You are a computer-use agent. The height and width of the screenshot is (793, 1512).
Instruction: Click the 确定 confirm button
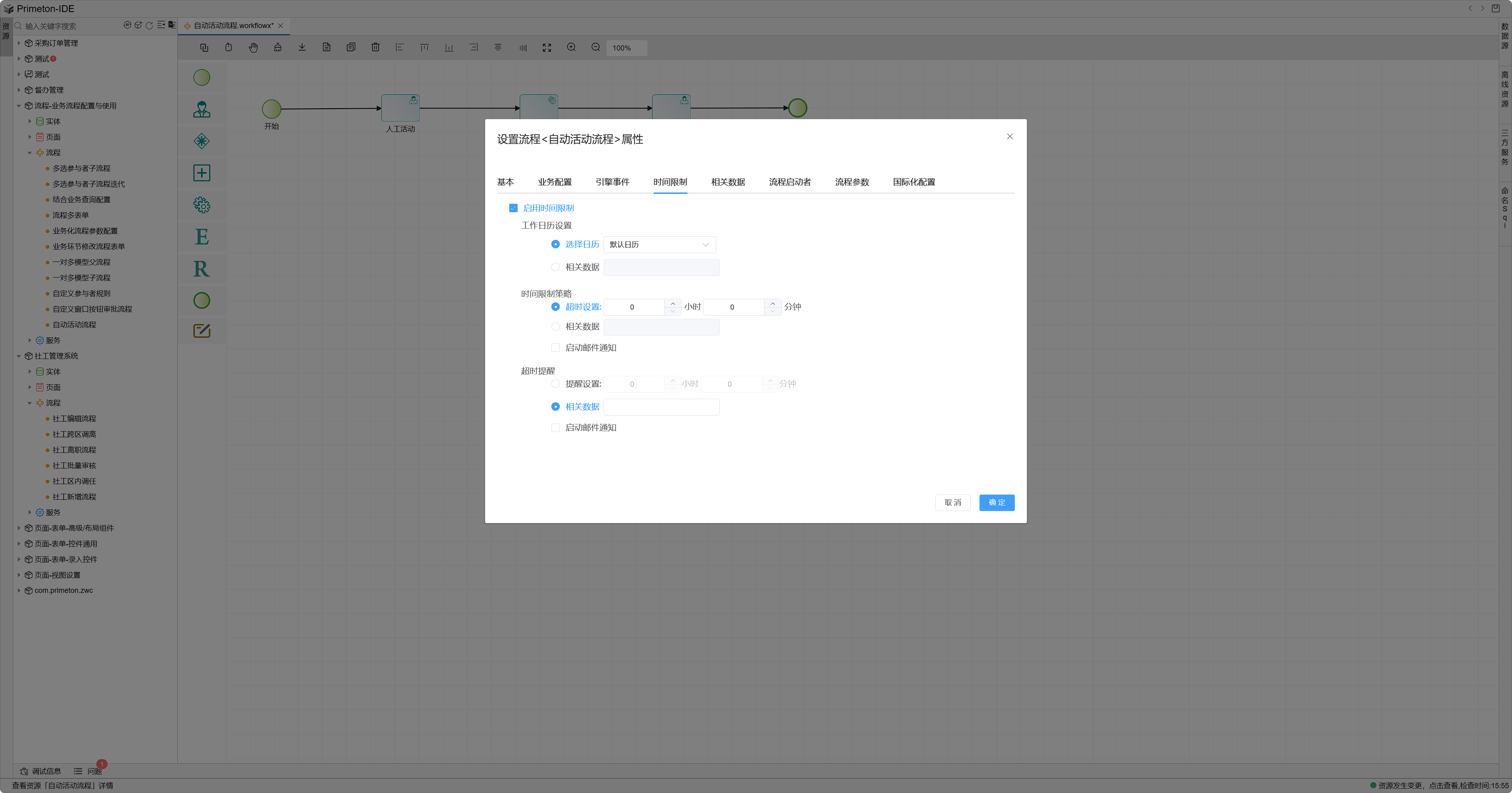click(996, 503)
